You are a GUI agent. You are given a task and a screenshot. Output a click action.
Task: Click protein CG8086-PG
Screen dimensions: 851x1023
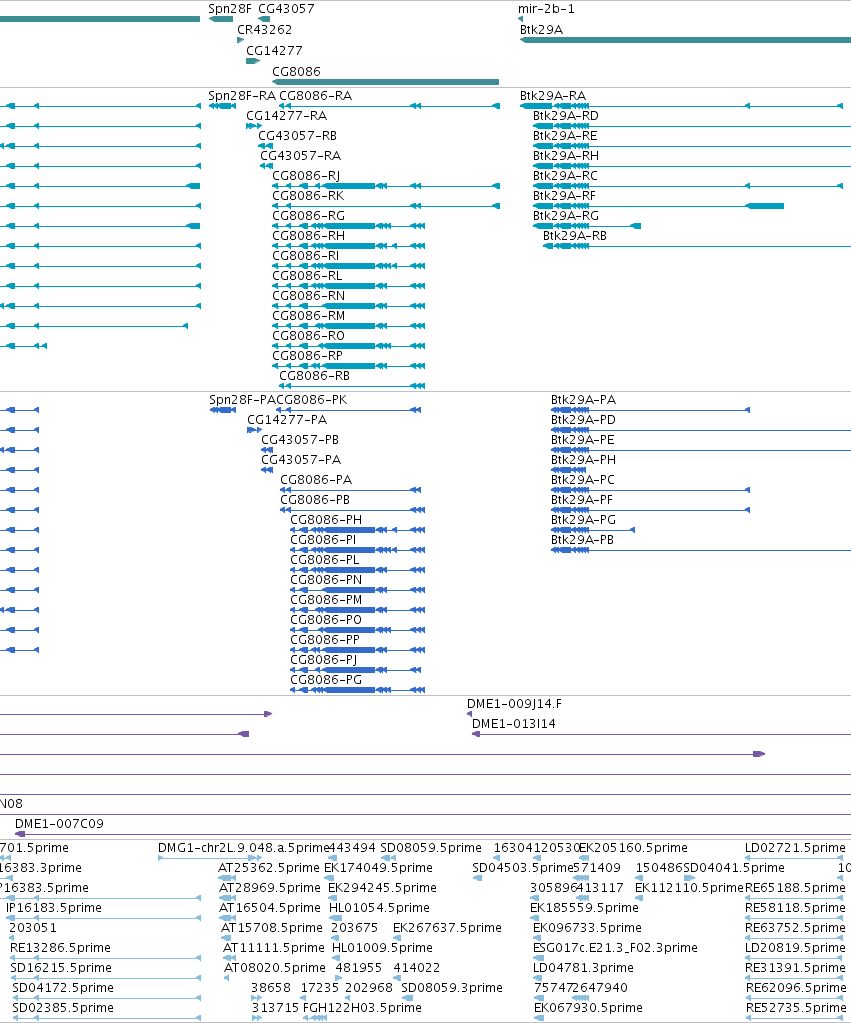pos(326,679)
